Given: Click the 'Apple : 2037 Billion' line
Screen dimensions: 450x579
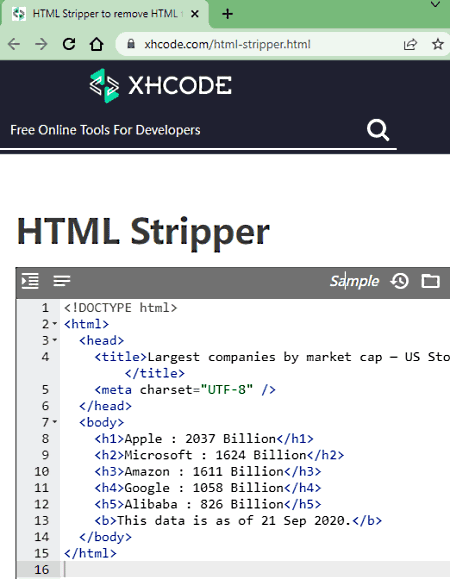Looking at the screenshot, I should [204, 439].
